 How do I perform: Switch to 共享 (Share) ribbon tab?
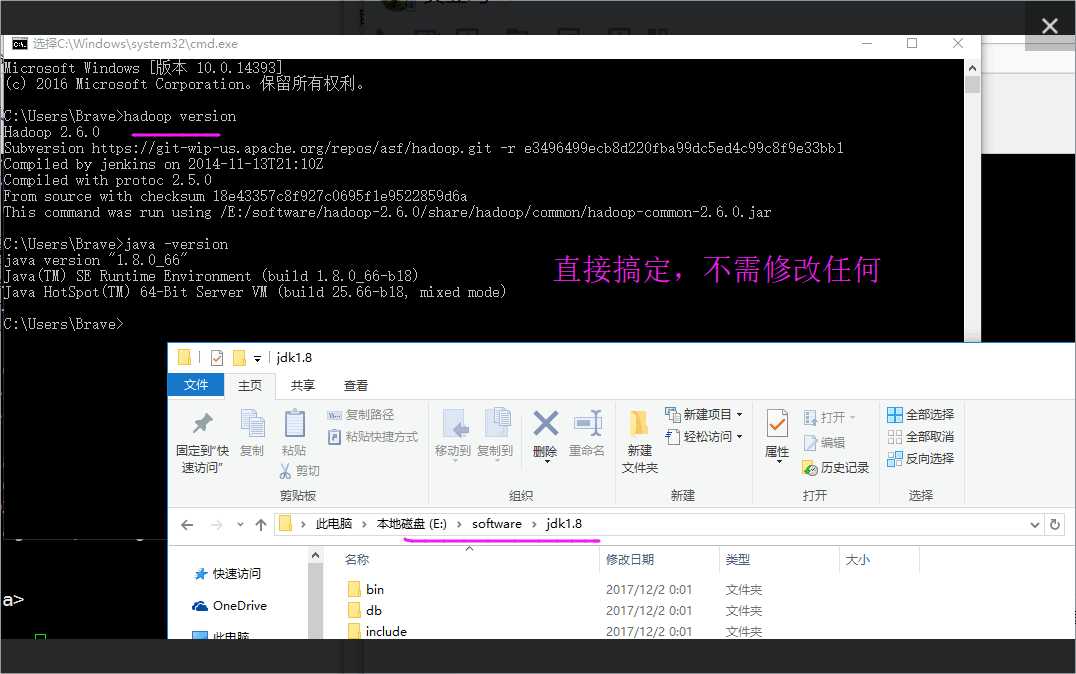tap(303, 386)
